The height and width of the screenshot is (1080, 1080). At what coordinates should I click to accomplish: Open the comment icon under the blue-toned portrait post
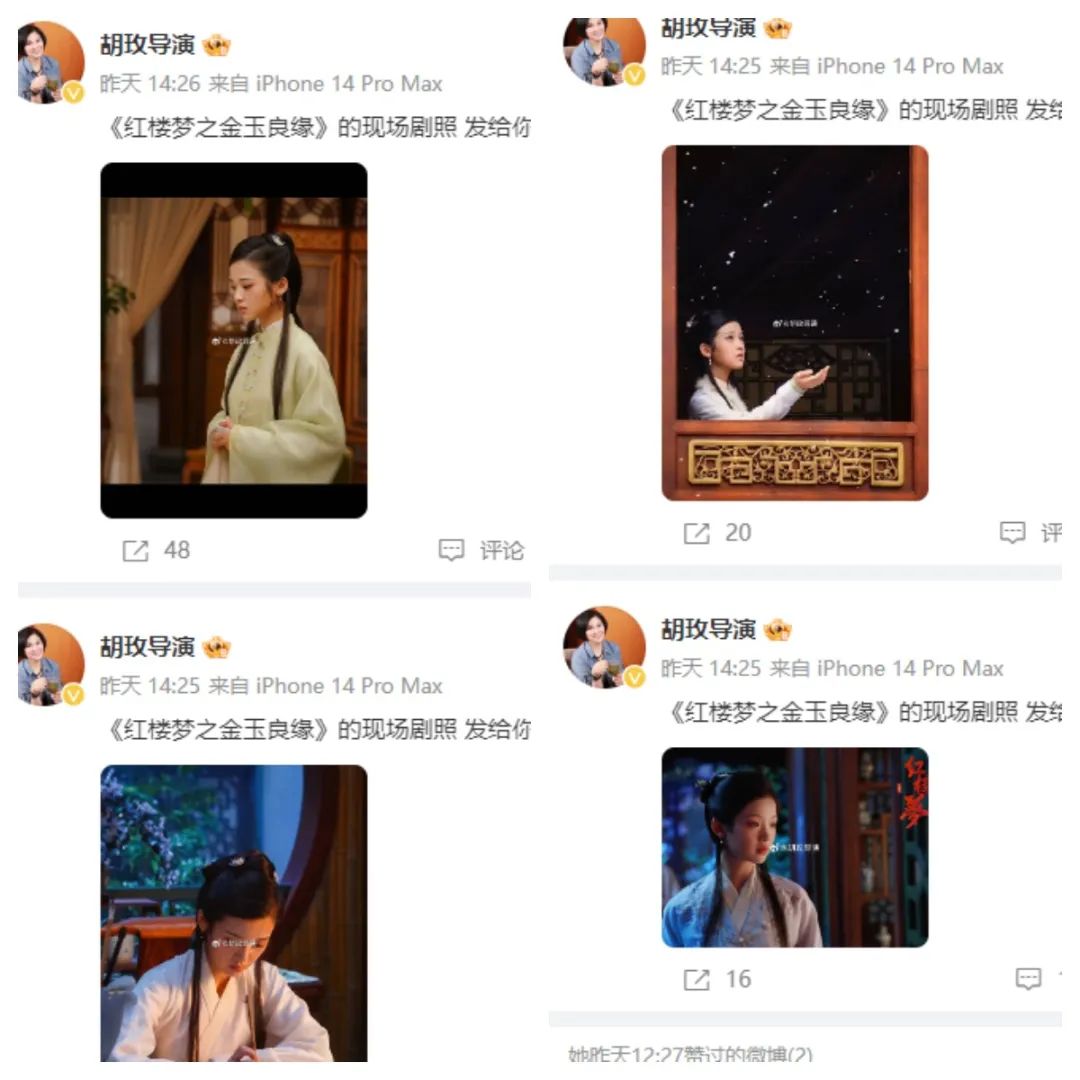click(1028, 979)
